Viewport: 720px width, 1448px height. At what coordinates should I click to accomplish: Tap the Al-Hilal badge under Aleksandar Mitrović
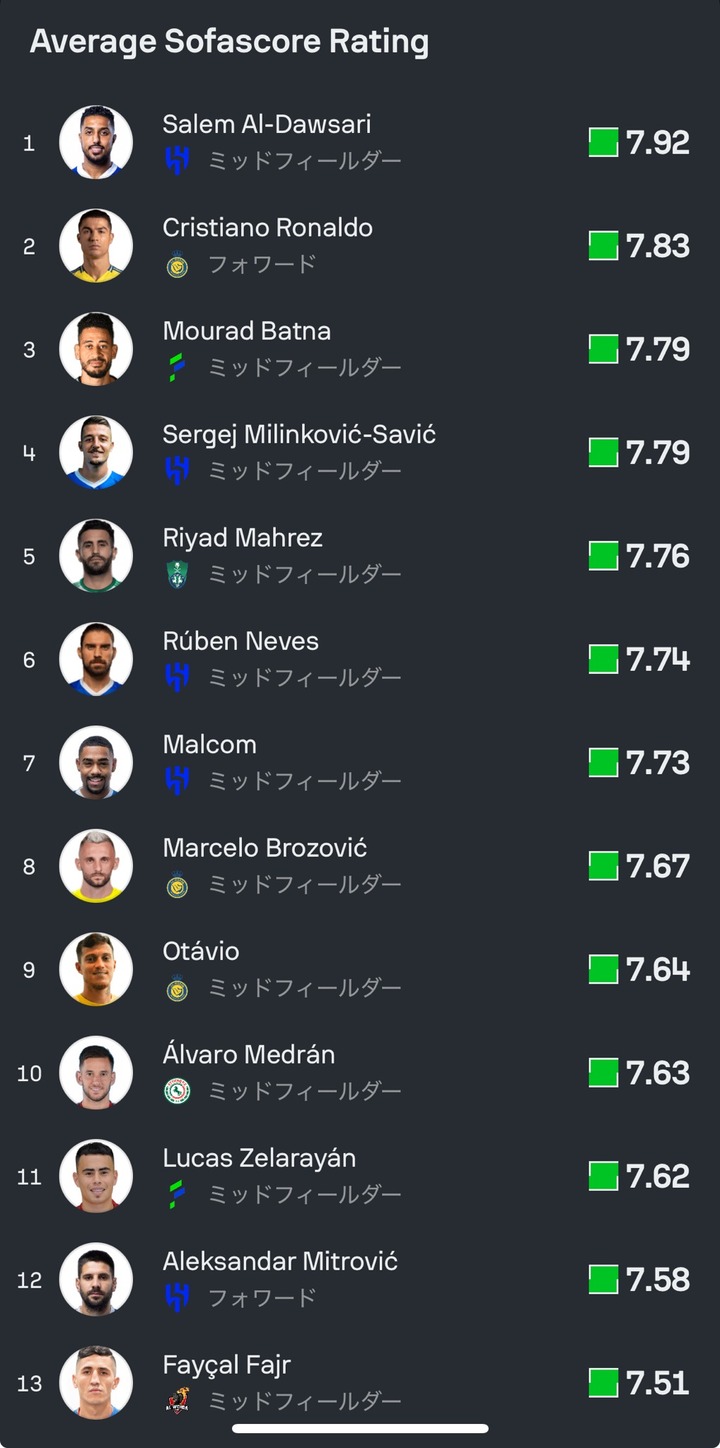tap(177, 1297)
